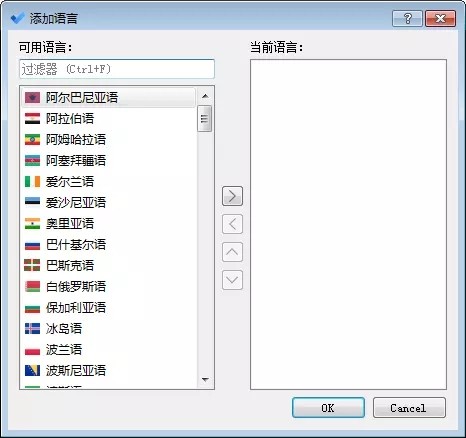Select 波兰语 in the list
466x438 pixels.
108,350
